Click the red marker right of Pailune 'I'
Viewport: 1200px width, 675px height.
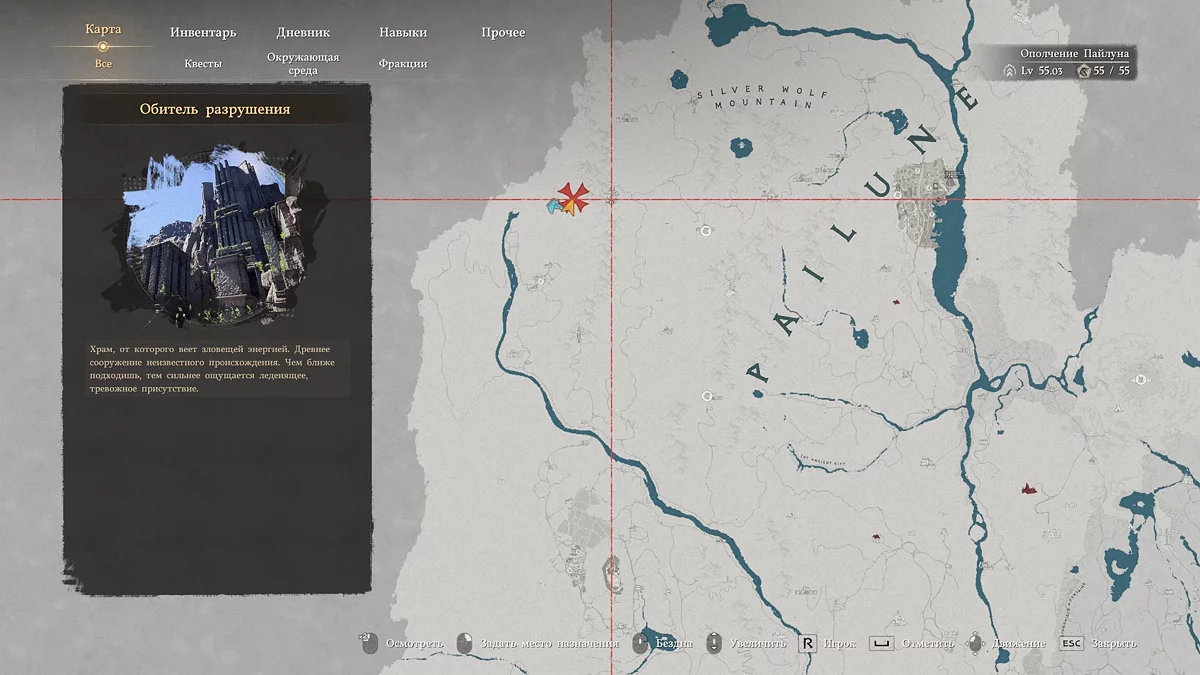pos(897,302)
